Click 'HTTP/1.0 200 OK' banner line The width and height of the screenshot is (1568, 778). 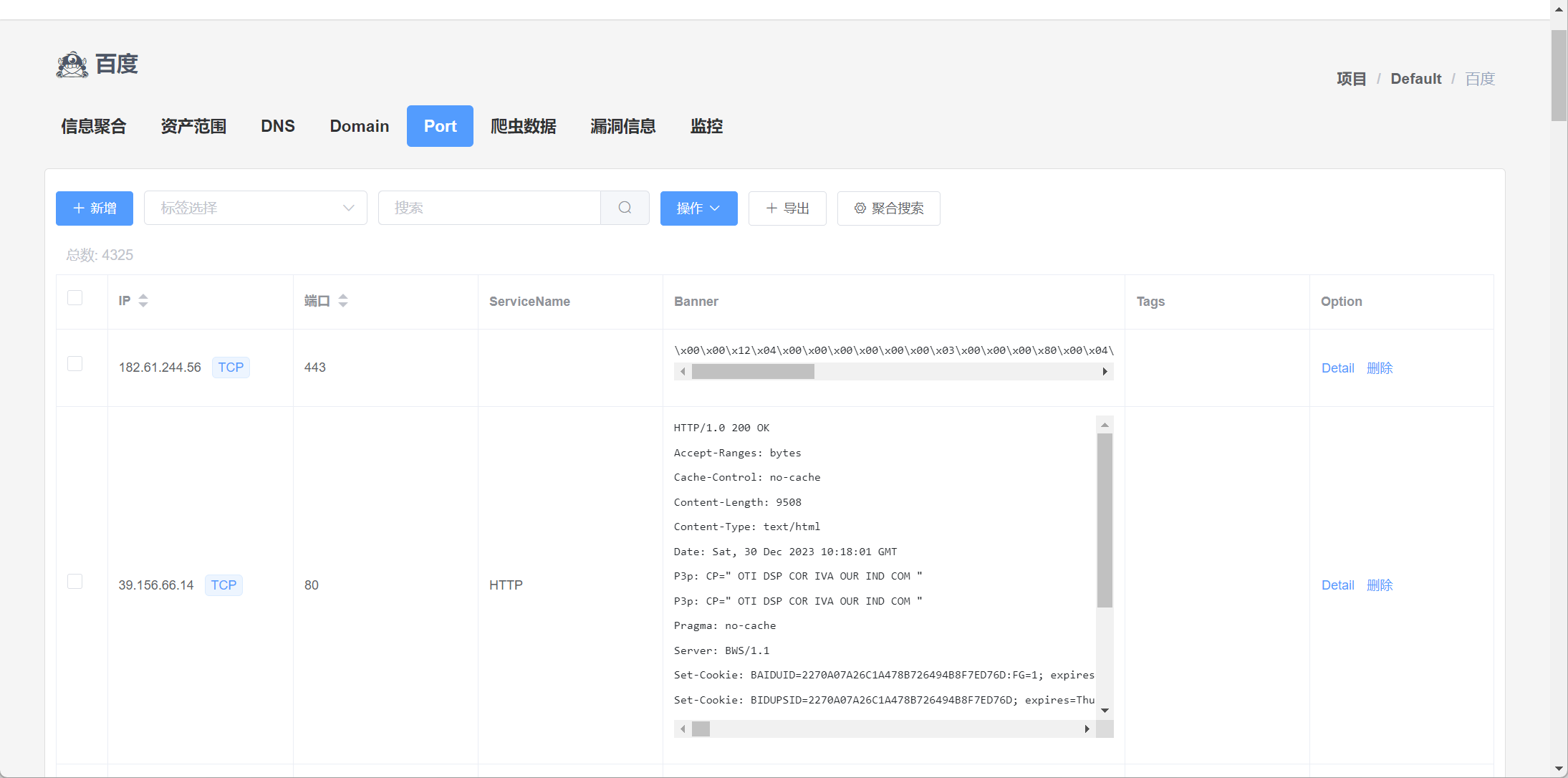tap(721, 428)
